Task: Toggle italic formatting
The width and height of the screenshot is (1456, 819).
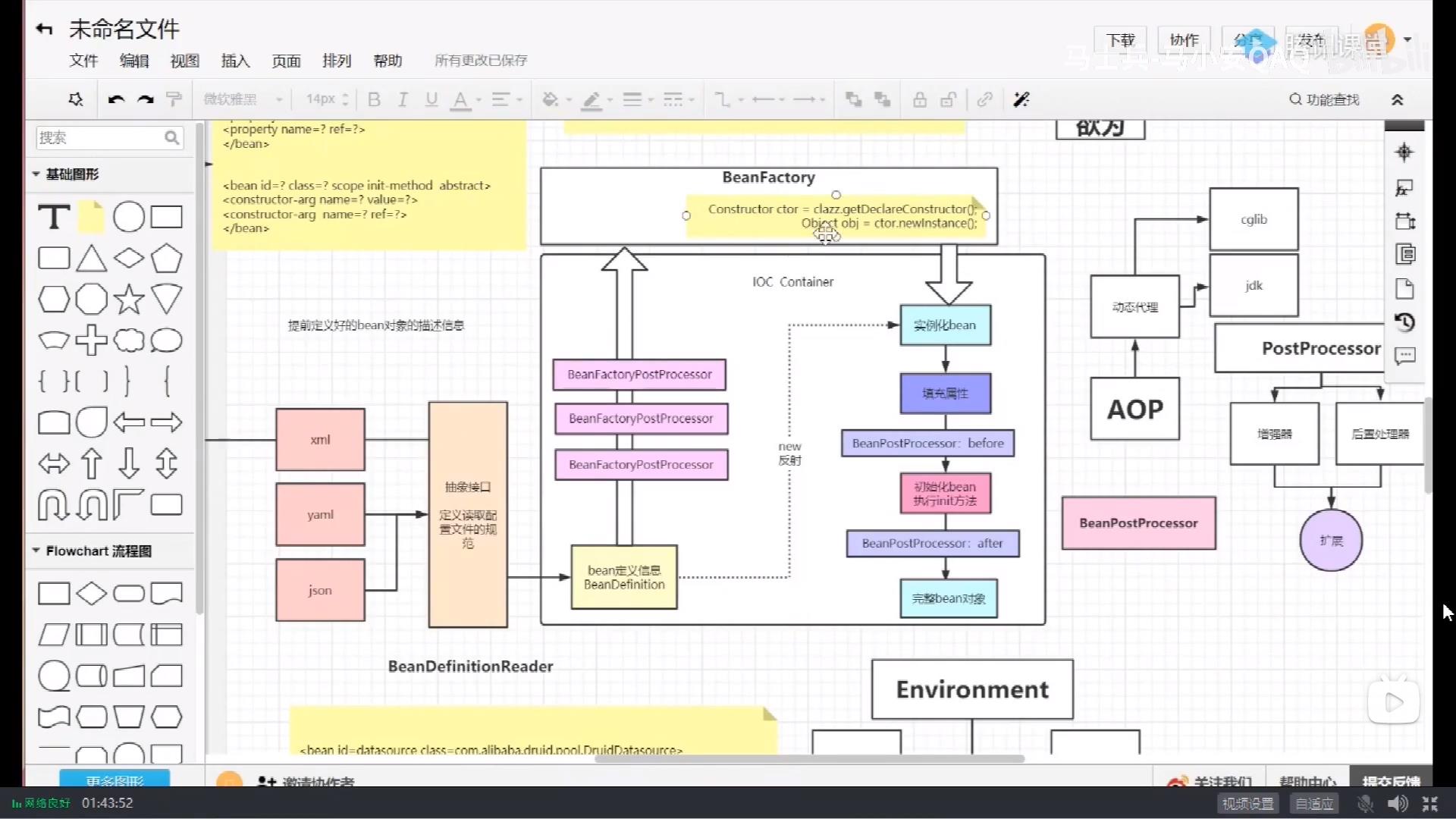Action: (x=403, y=99)
